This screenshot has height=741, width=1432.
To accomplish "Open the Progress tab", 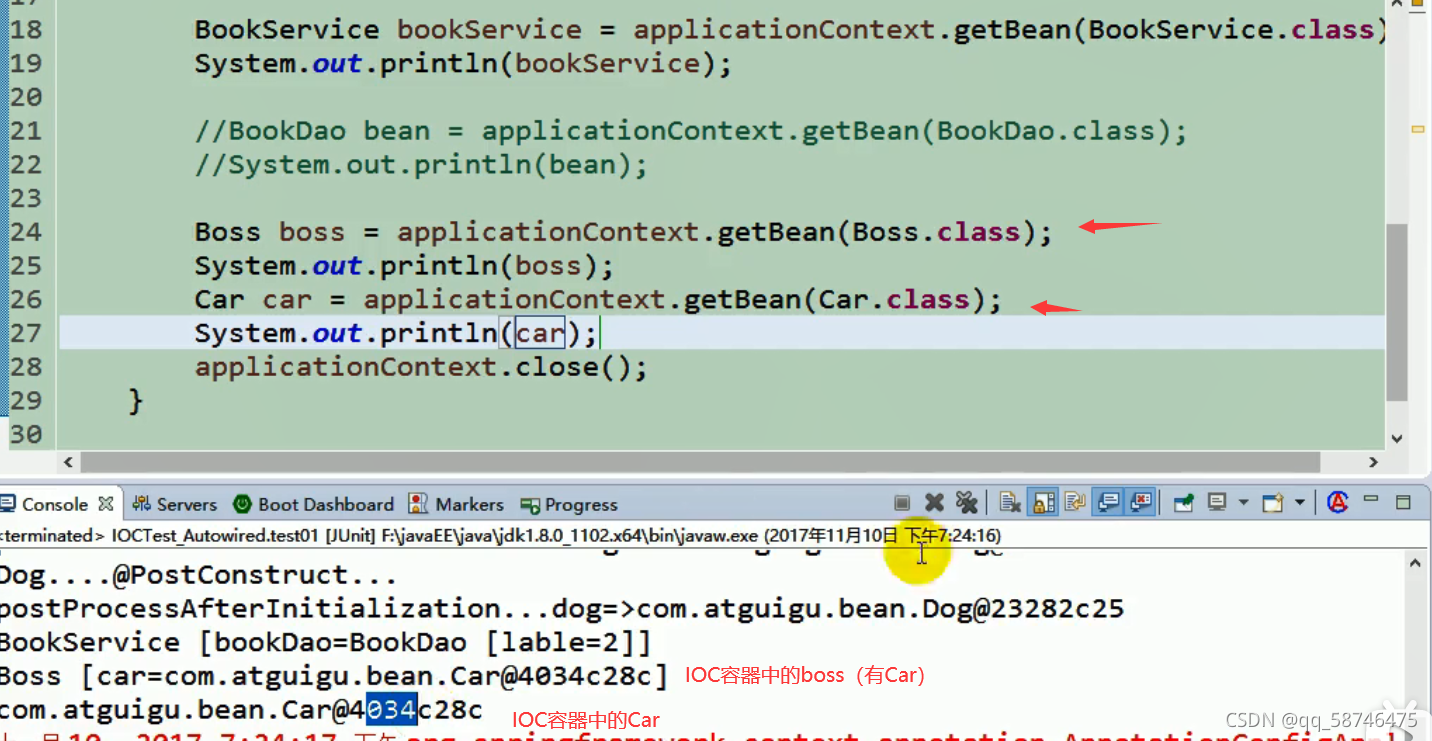I will coord(569,505).
